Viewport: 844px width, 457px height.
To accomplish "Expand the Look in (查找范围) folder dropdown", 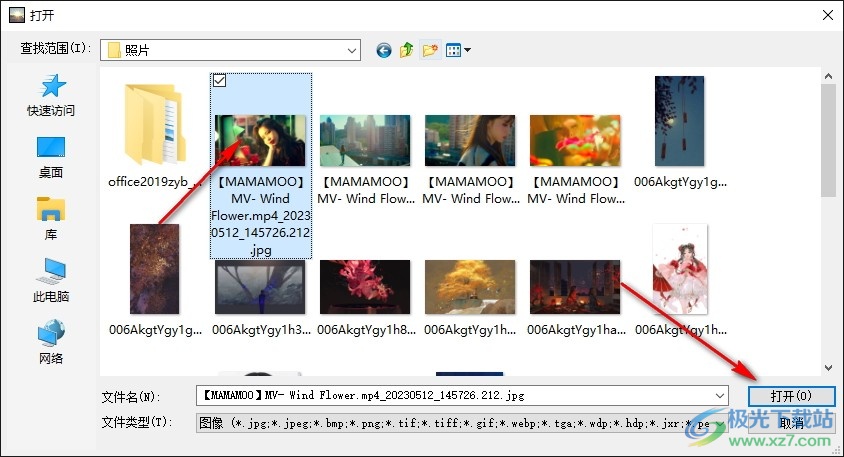I will [351, 51].
